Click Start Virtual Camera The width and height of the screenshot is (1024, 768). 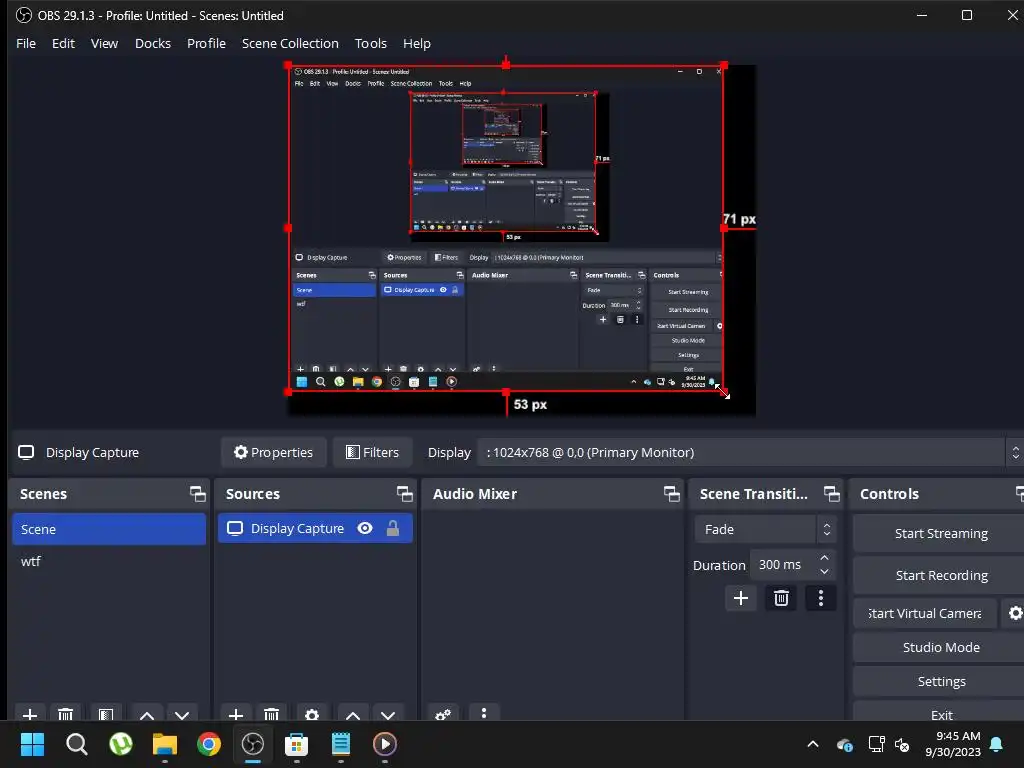point(925,613)
